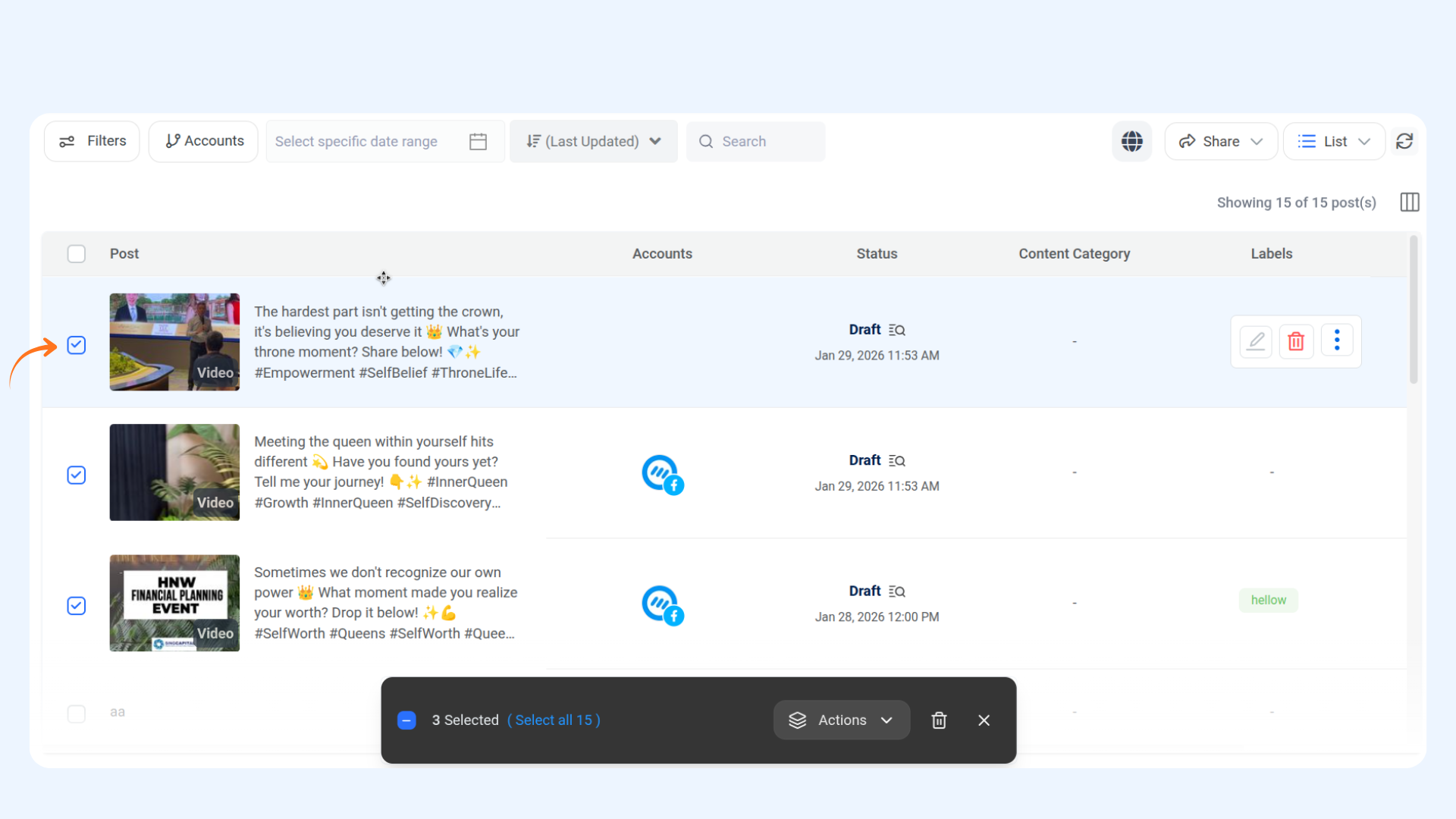The height and width of the screenshot is (819, 1456).
Task: Toggle the select-all checkbox in Post header
Action: click(x=77, y=254)
